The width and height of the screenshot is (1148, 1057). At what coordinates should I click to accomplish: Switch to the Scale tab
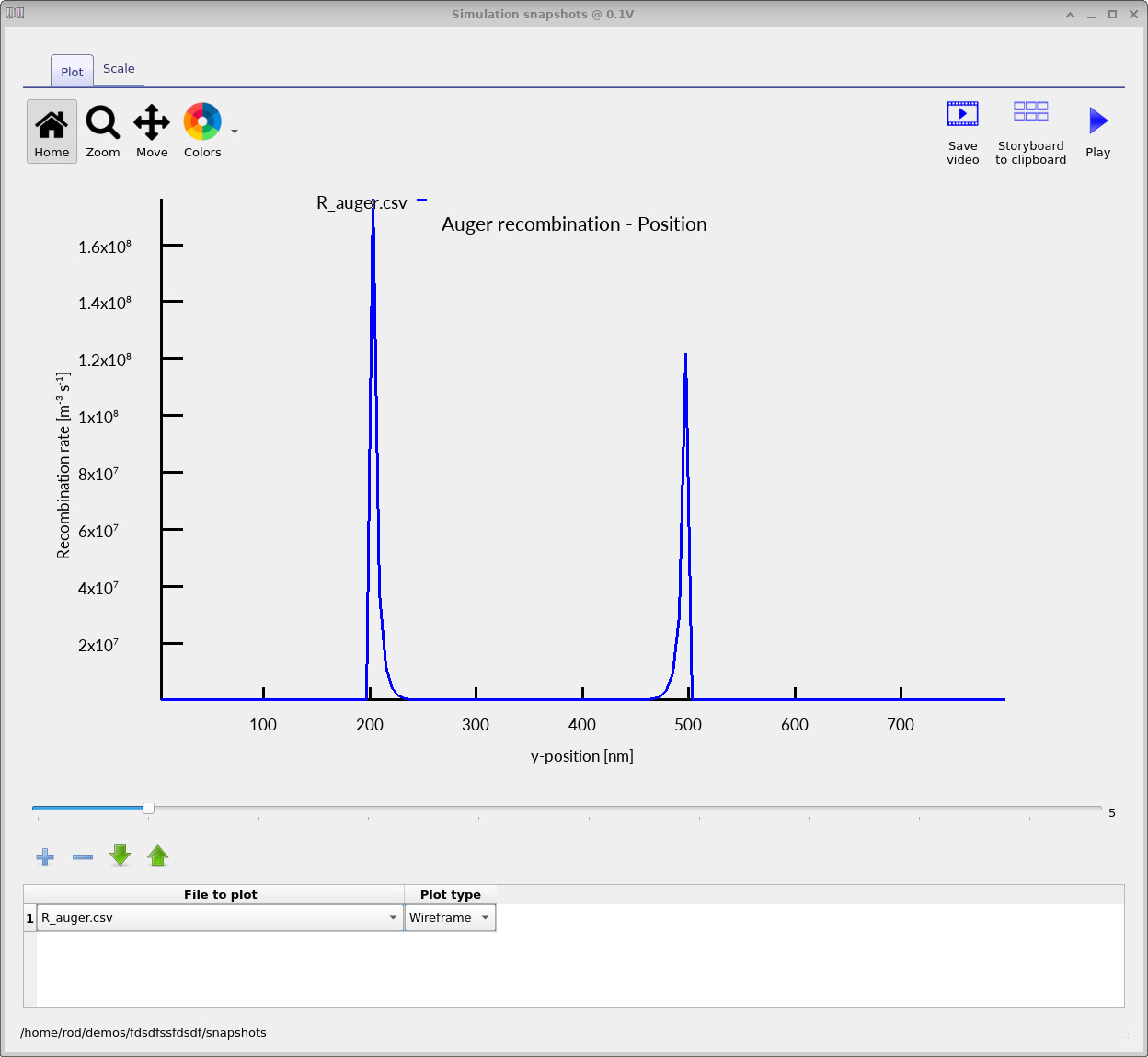[x=119, y=69]
